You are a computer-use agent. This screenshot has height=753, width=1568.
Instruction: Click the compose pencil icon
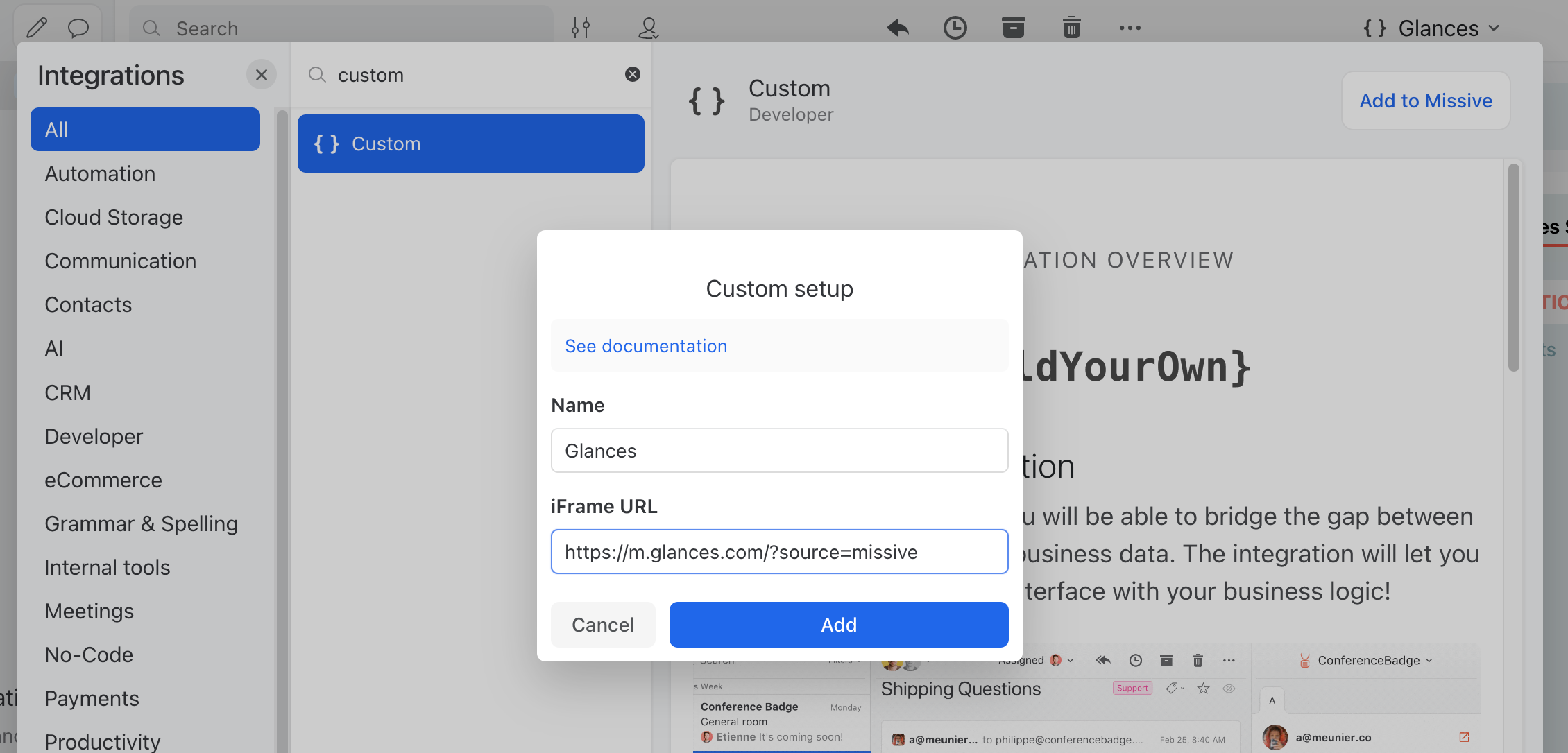tap(37, 28)
